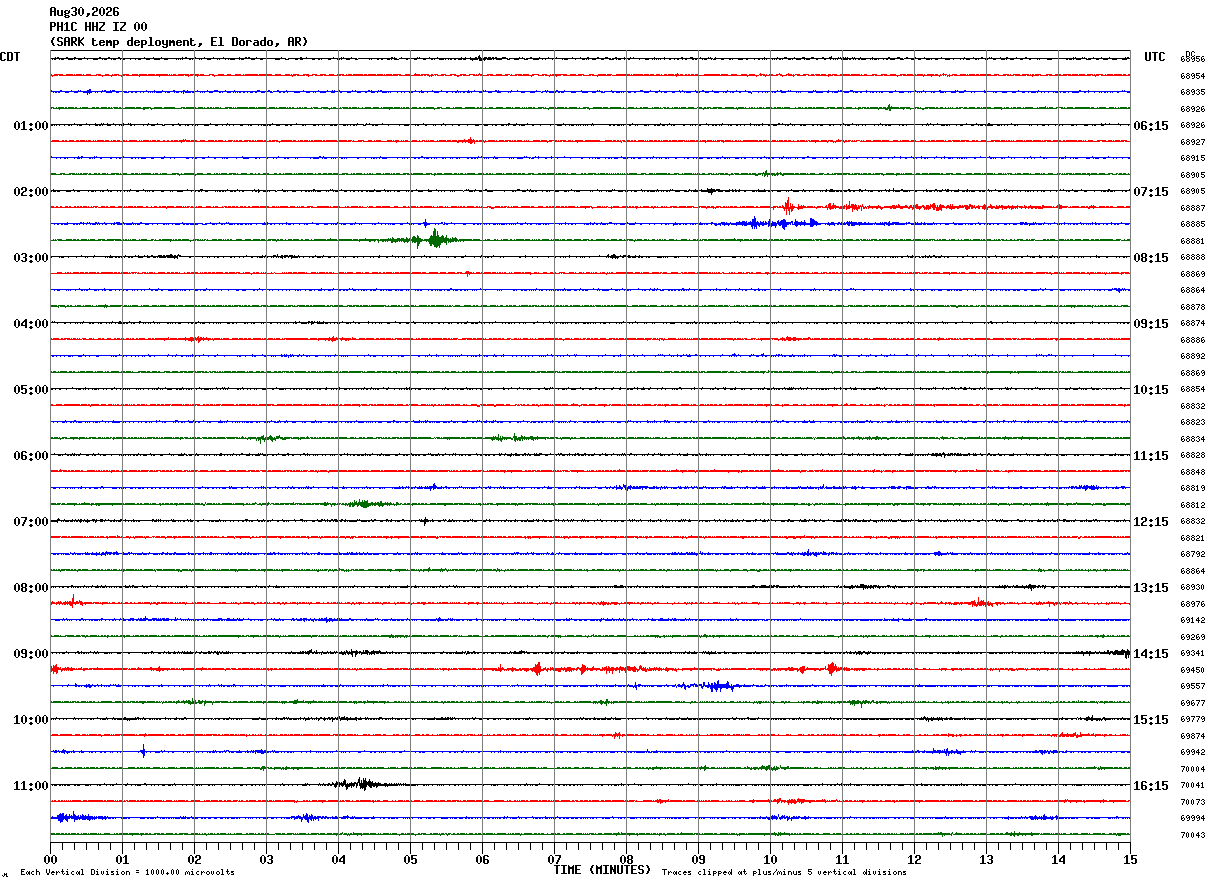Click the black burst on the 11:00 trace
Viewport: 1210px width, 886px height.
[x=364, y=784]
